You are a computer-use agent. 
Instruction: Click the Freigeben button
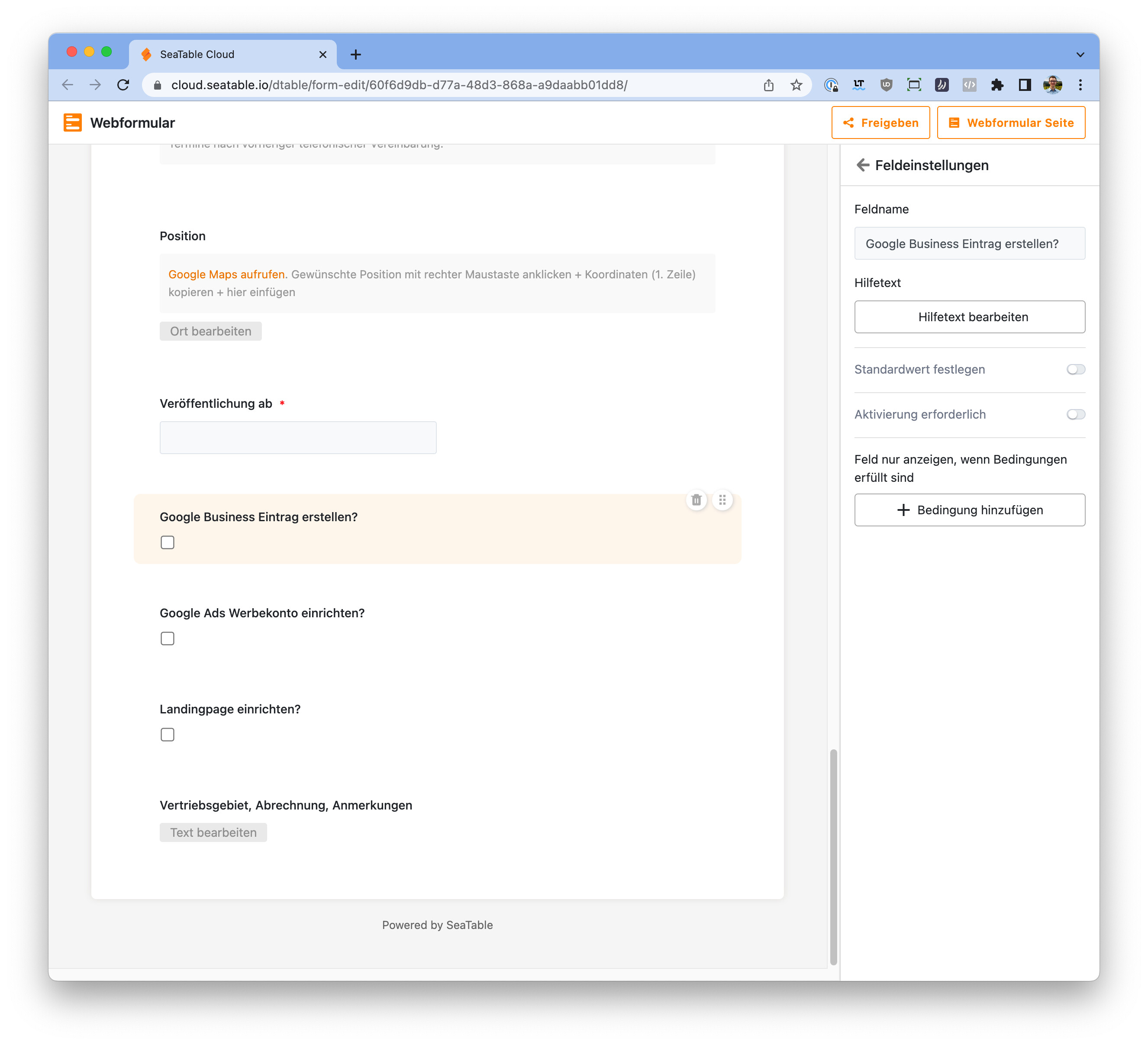(880, 123)
